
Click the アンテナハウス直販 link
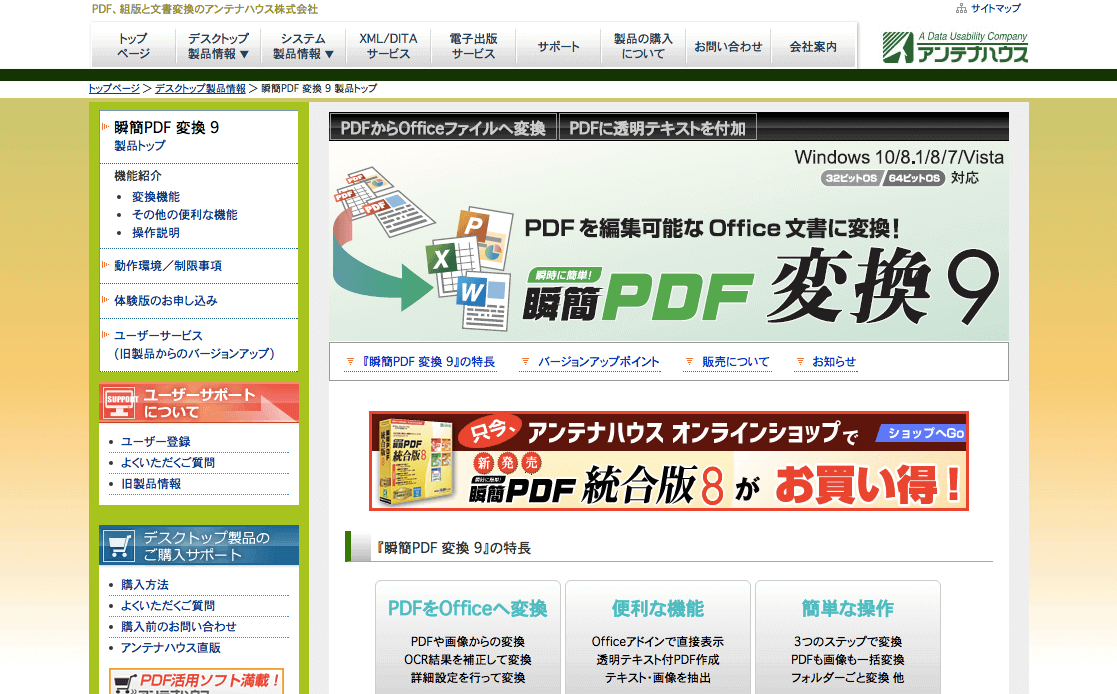point(170,648)
